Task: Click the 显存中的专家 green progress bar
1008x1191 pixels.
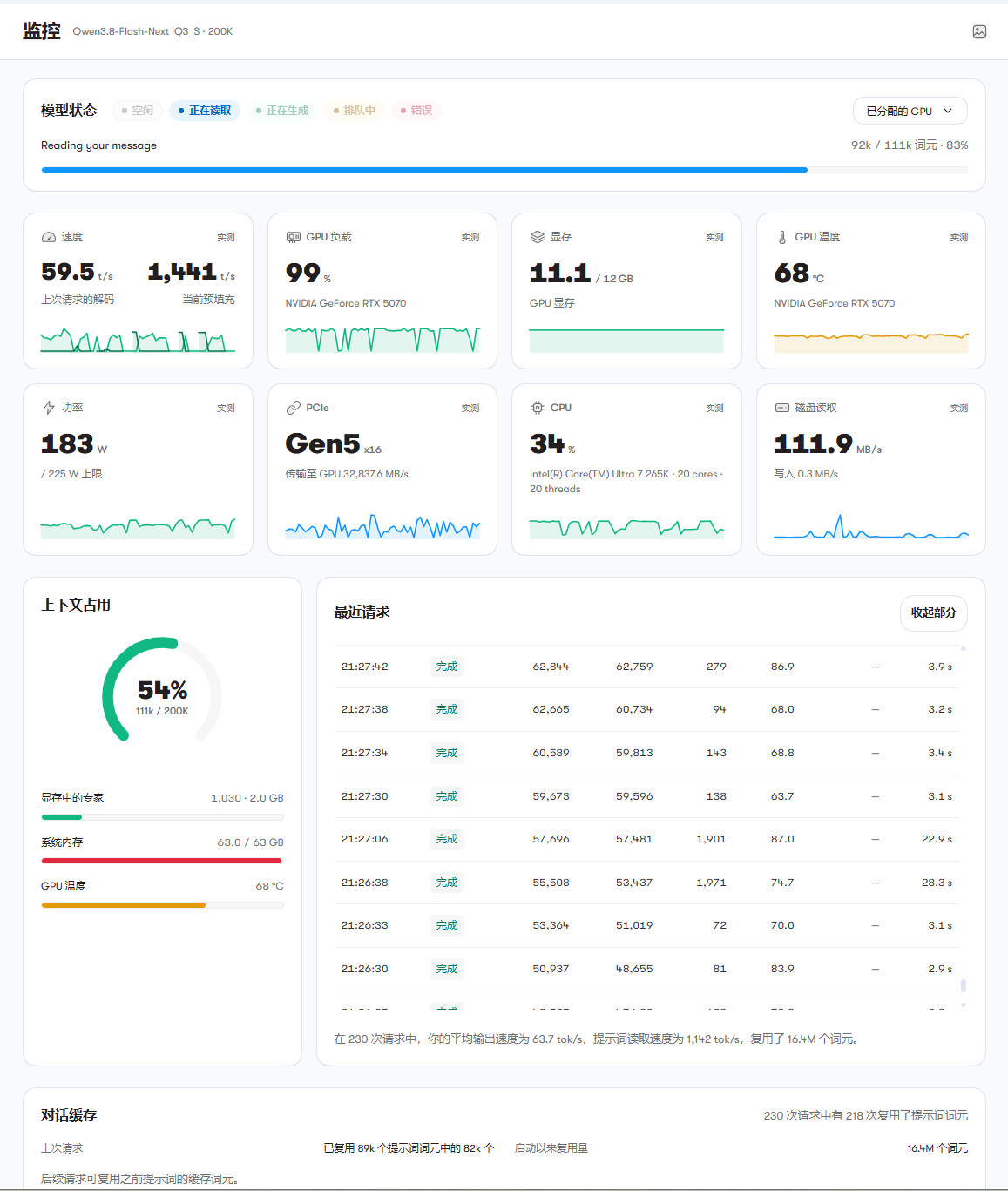Action: (x=162, y=817)
